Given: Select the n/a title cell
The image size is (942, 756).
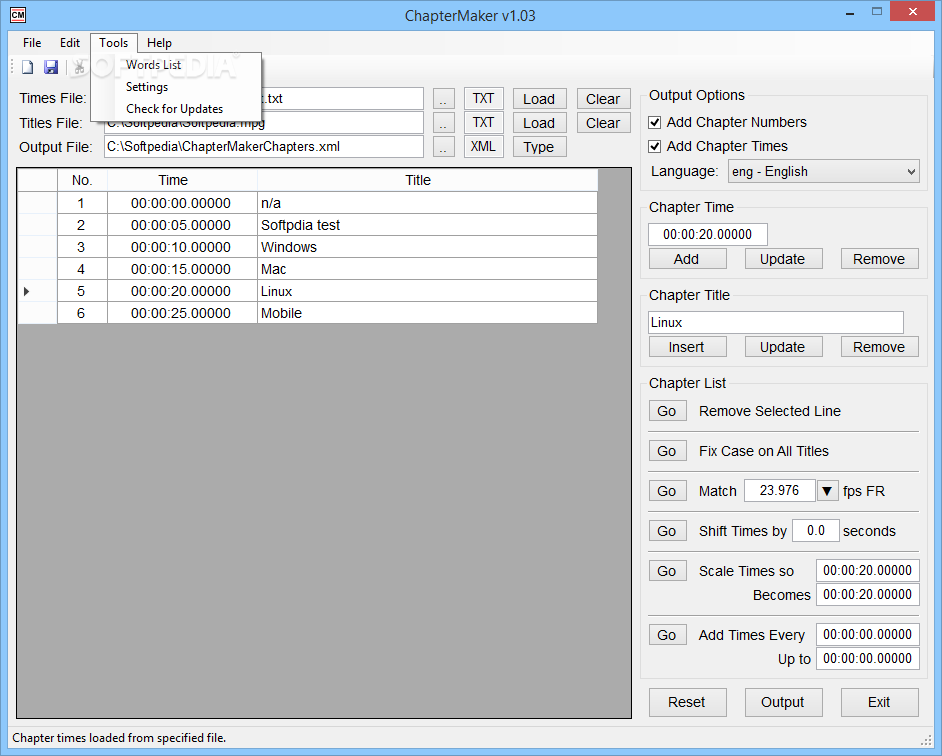Looking at the screenshot, I should point(427,203).
